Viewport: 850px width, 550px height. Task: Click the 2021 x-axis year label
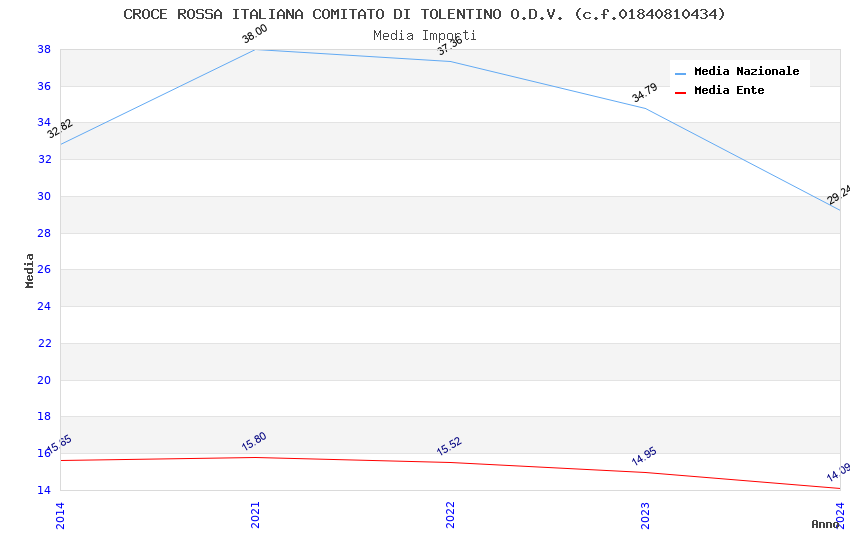[x=255, y=515]
